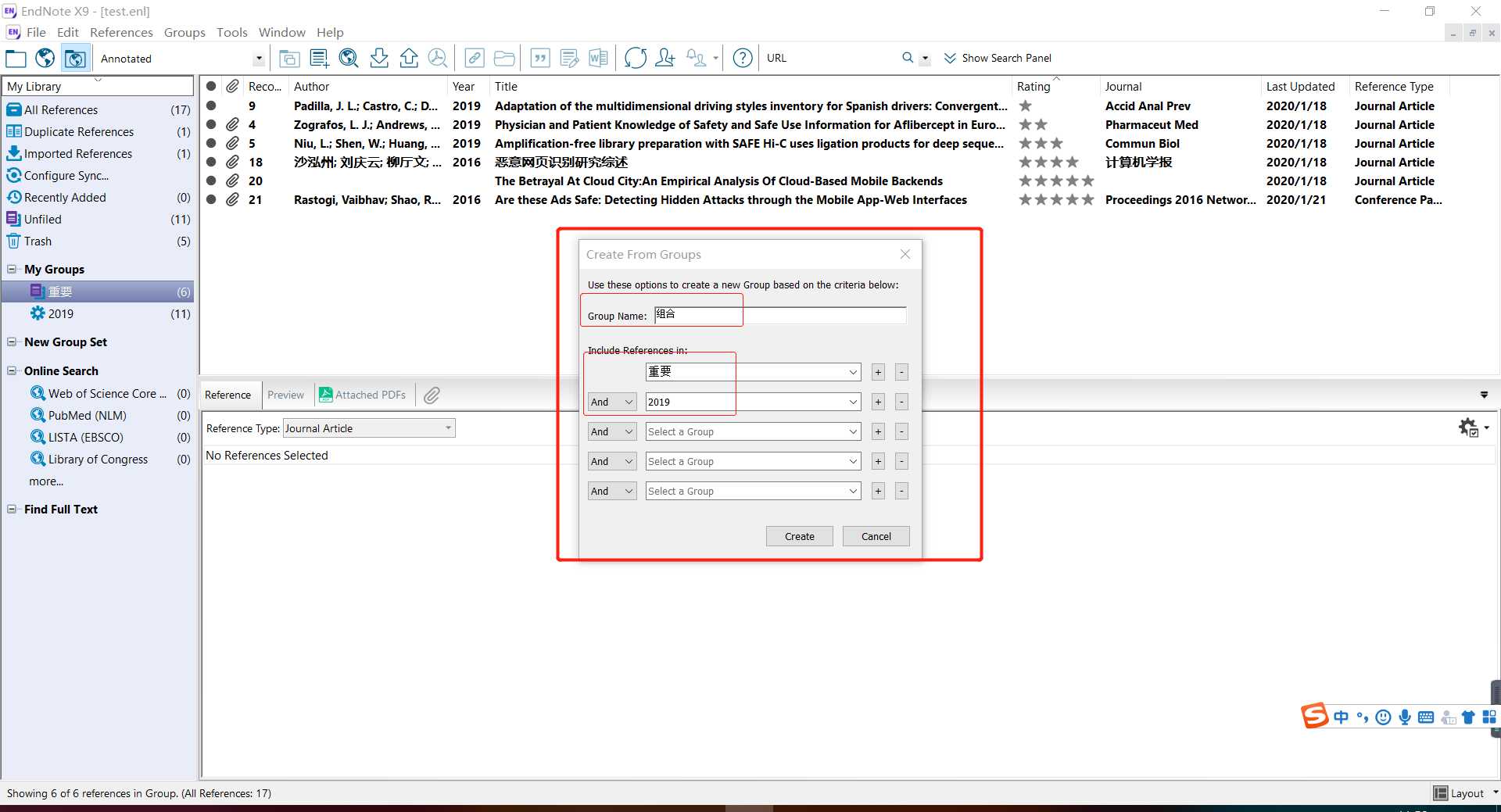Select All References in the library sidebar
Screen dimensions: 1501x812
tap(98, 110)
